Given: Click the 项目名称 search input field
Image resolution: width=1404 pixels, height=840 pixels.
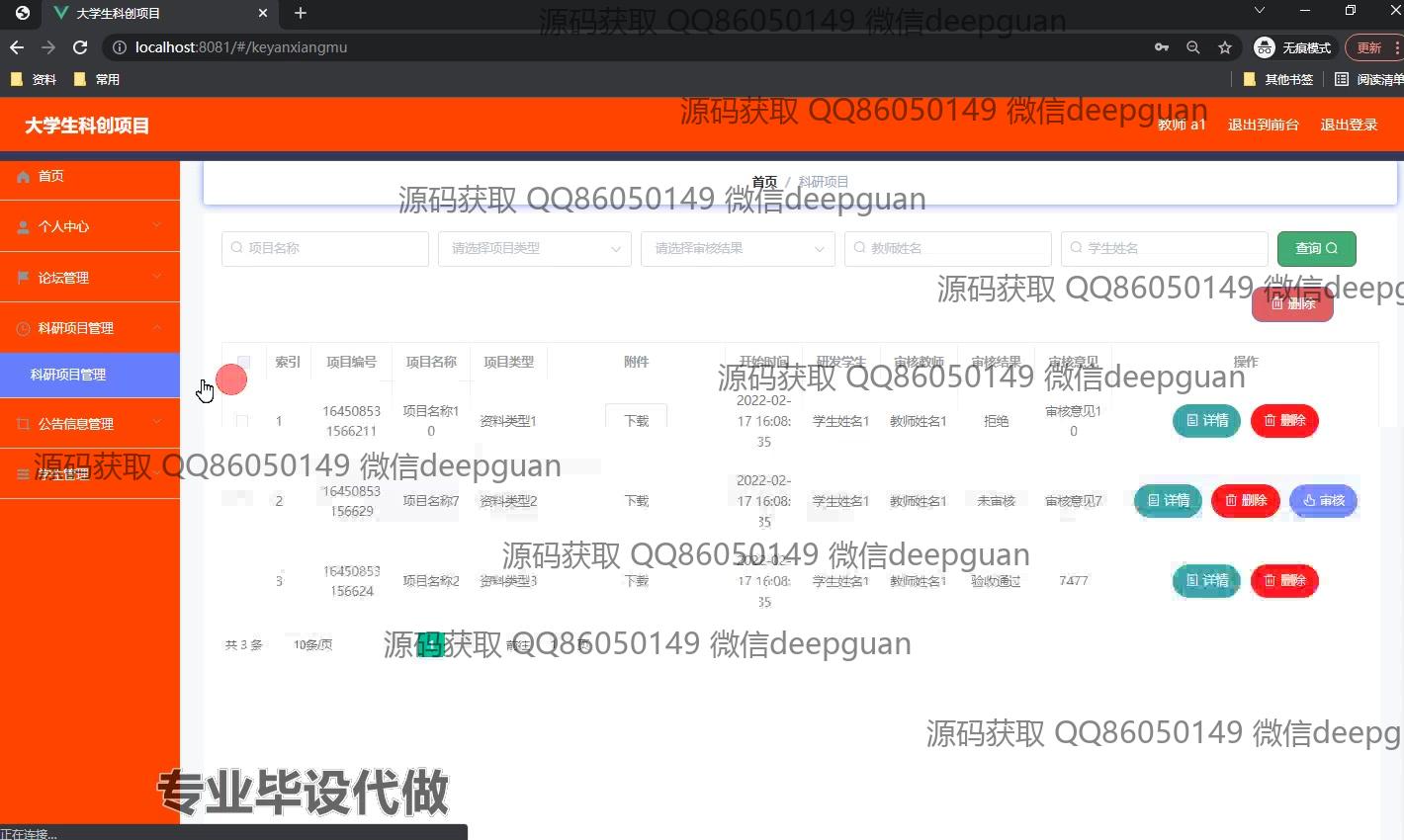Looking at the screenshot, I should pyautogui.click(x=325, y=249).
